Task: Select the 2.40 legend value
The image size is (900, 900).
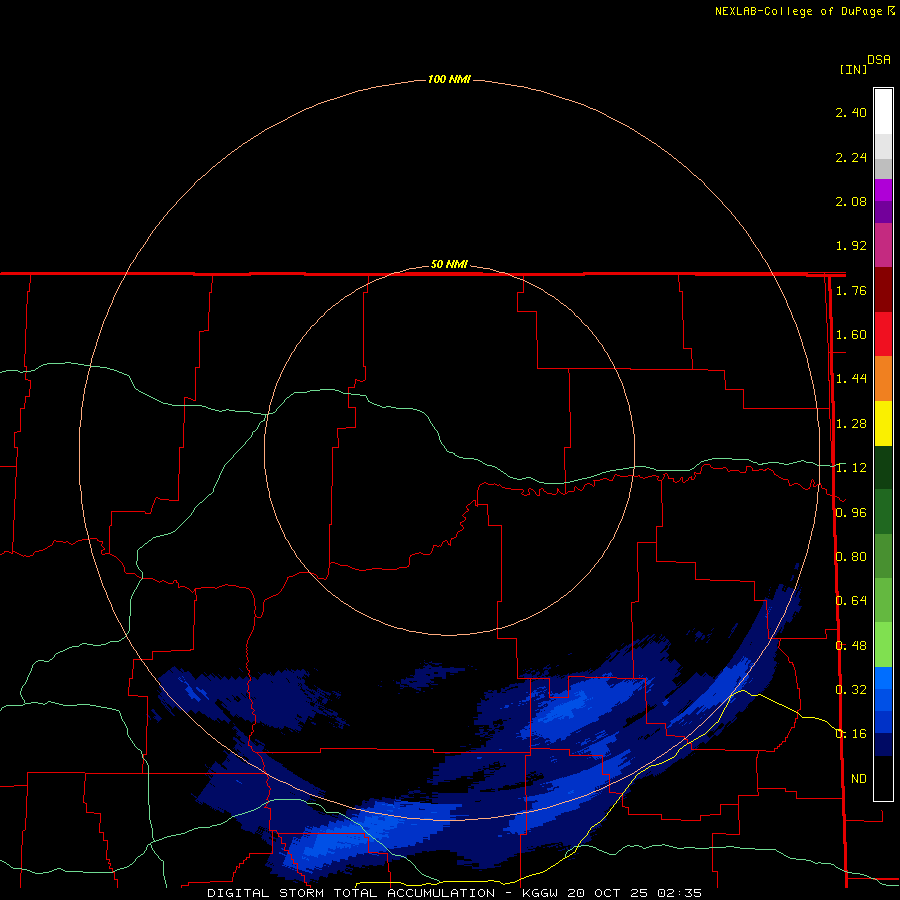Action: point(851,112)
